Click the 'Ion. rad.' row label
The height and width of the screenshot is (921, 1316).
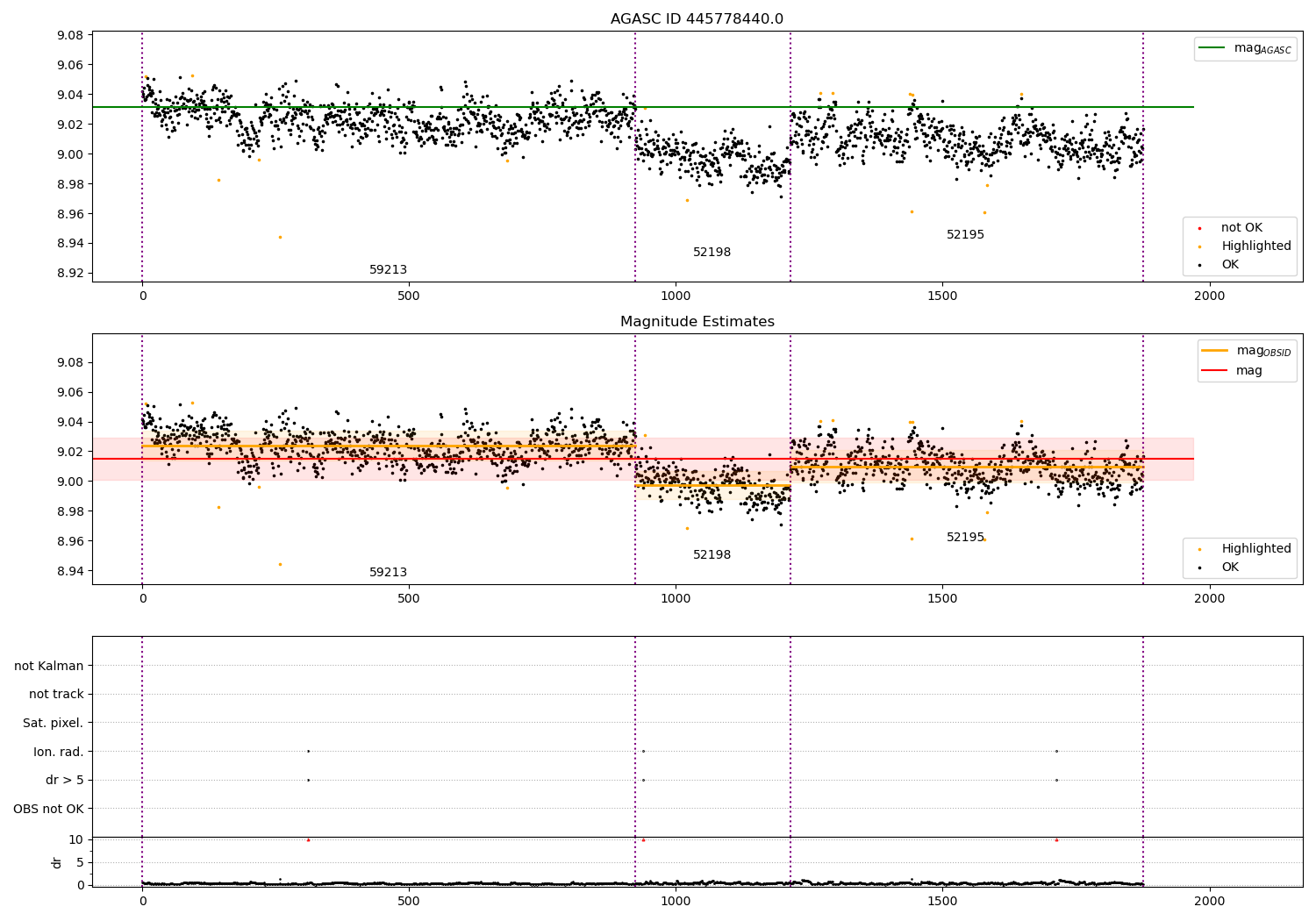59,753
